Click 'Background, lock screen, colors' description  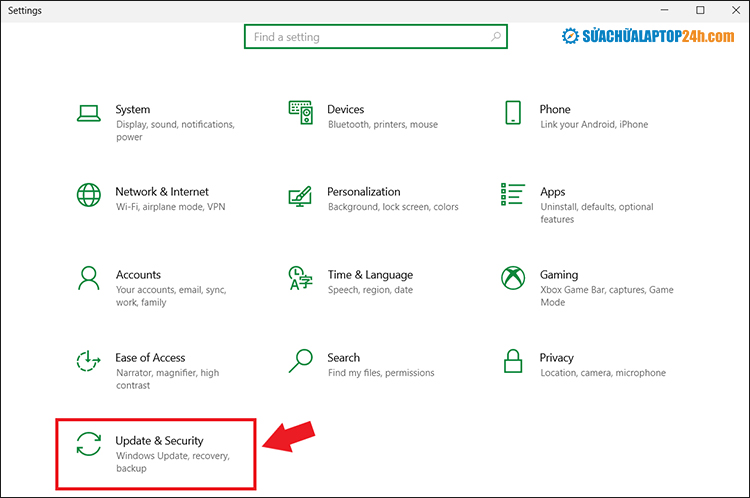393,207
